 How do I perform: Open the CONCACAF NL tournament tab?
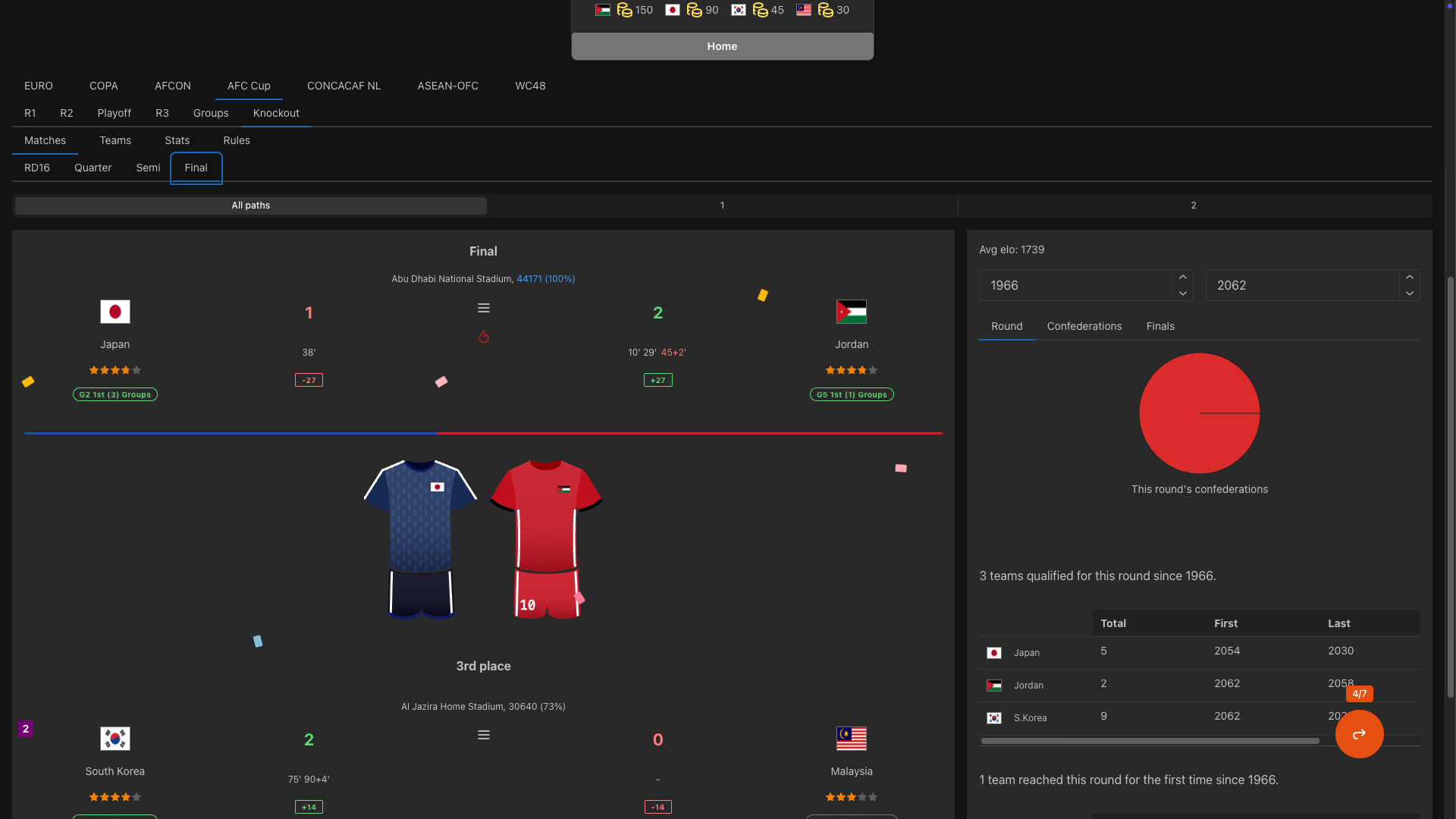tap(344, 86)
